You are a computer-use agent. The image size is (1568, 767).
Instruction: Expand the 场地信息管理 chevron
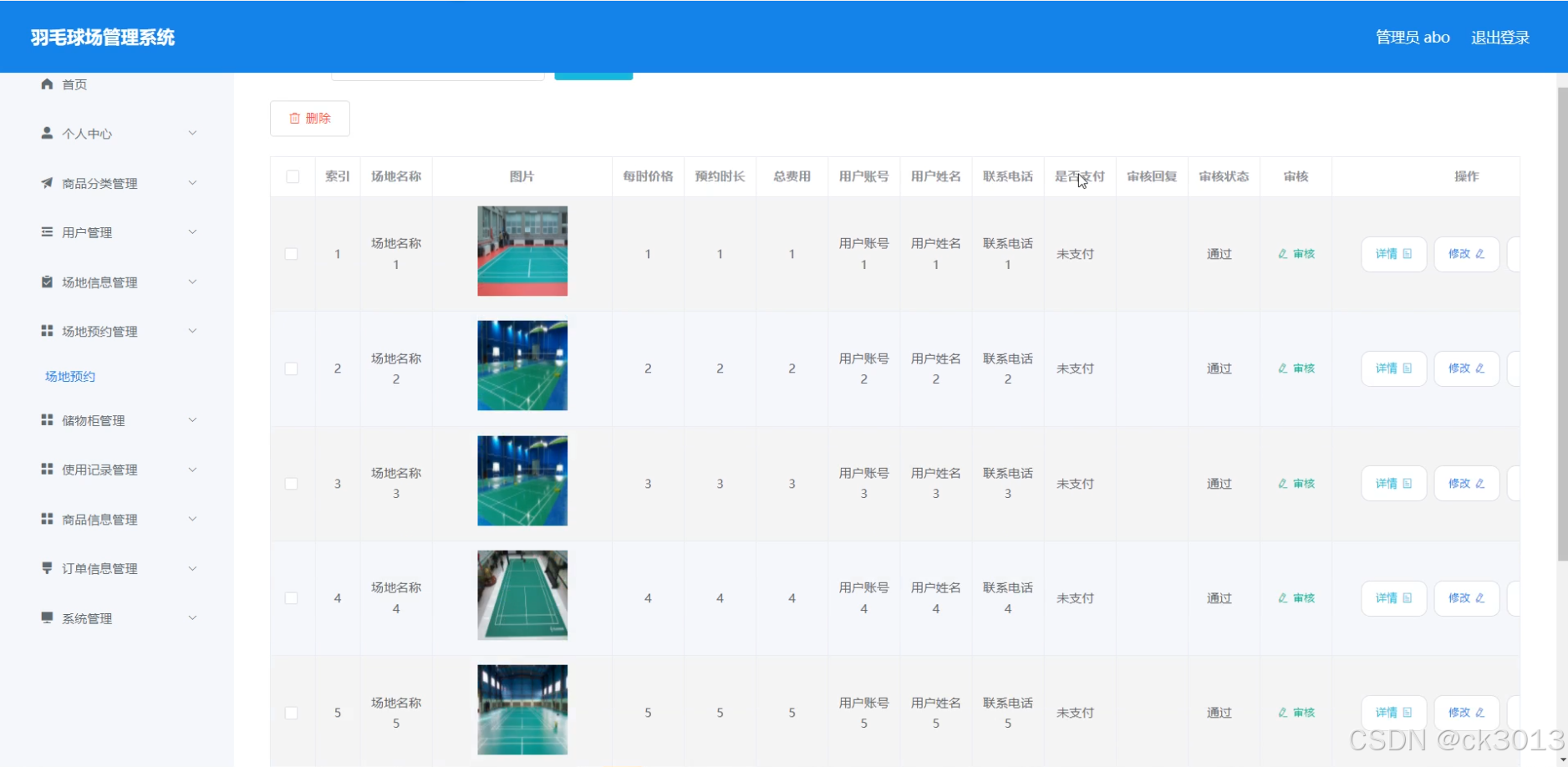pyautogui.click(x=192, y=282)
